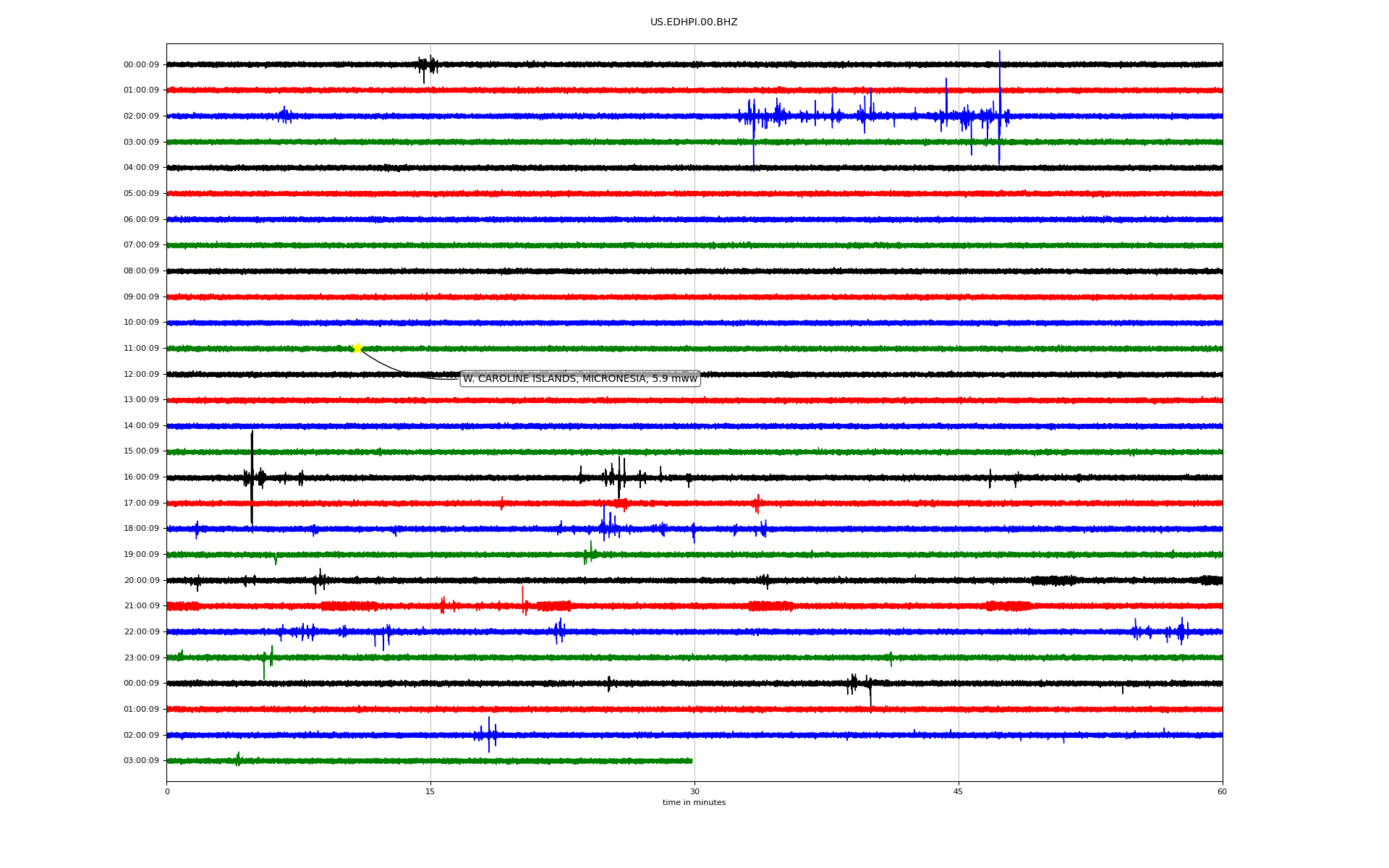1389x868 pixels.
Task: Click the yellow earthquake star marker
Action: point(357,348)
